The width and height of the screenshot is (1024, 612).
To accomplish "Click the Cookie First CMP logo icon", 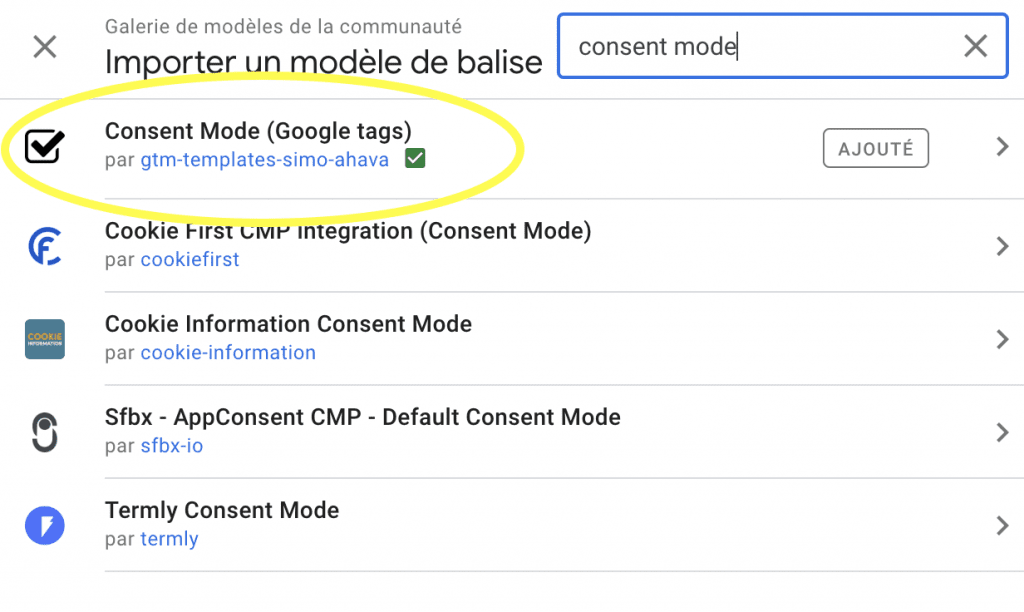I will [44, 246].
